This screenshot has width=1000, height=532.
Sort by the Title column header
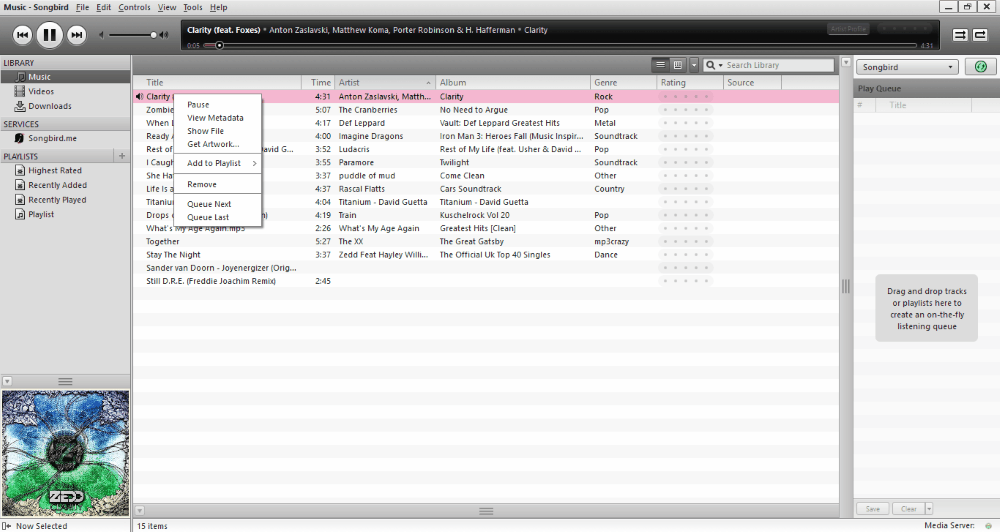coord(217,82)
